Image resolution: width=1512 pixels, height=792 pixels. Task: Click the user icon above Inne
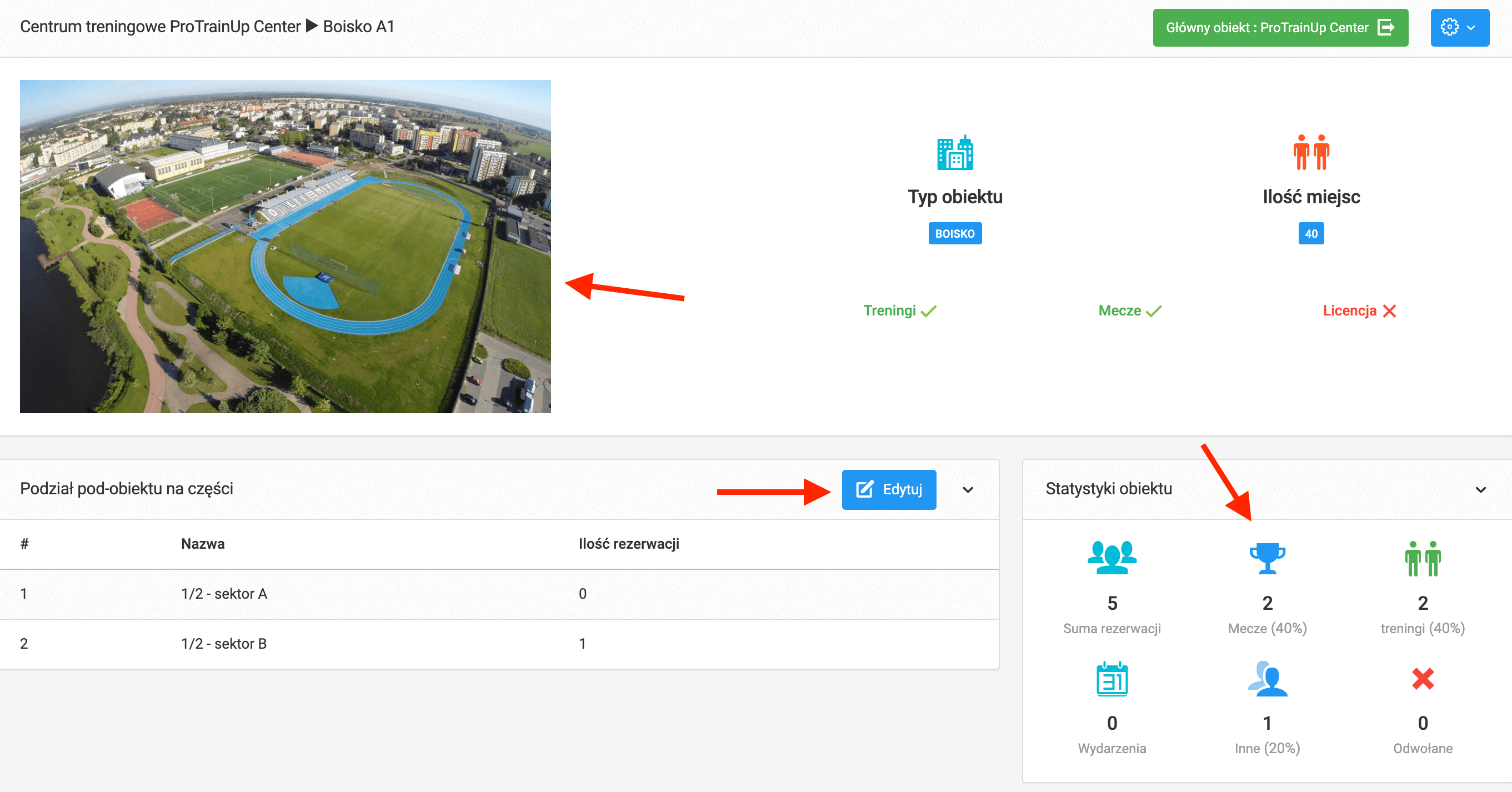coord(1267,679)
